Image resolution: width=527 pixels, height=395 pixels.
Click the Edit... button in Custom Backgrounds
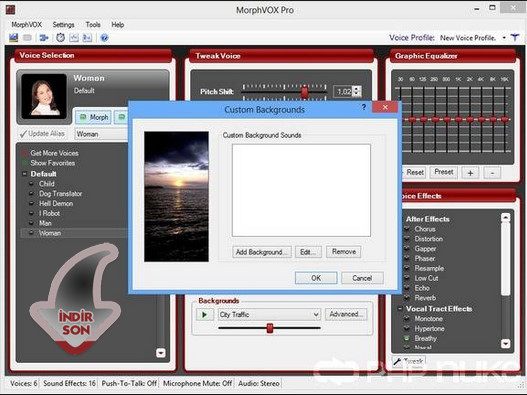click(x=308, y=252)
